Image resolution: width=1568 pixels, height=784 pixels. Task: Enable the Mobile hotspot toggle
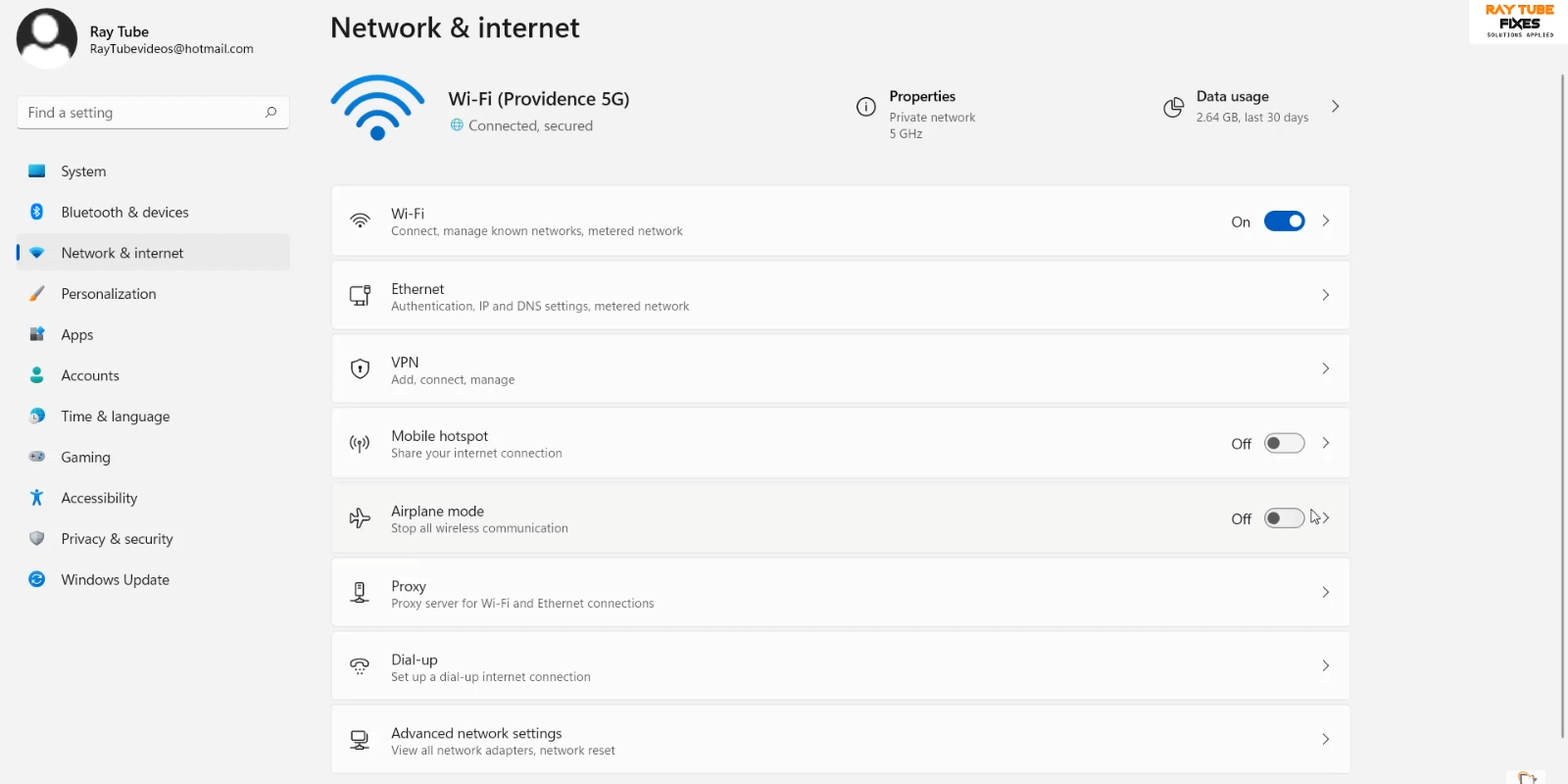point(1284,443)
